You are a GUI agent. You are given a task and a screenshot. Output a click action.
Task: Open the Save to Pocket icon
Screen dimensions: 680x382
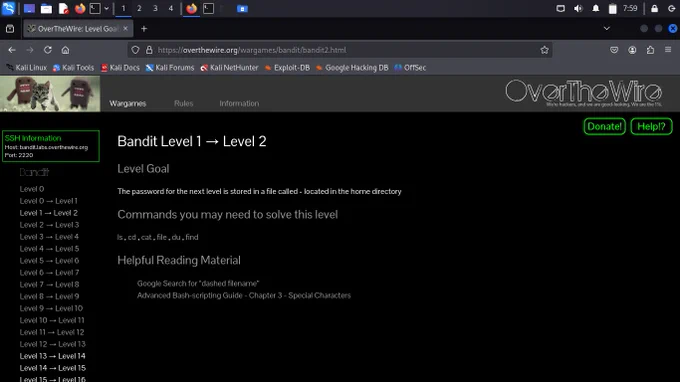pos(614,50)
